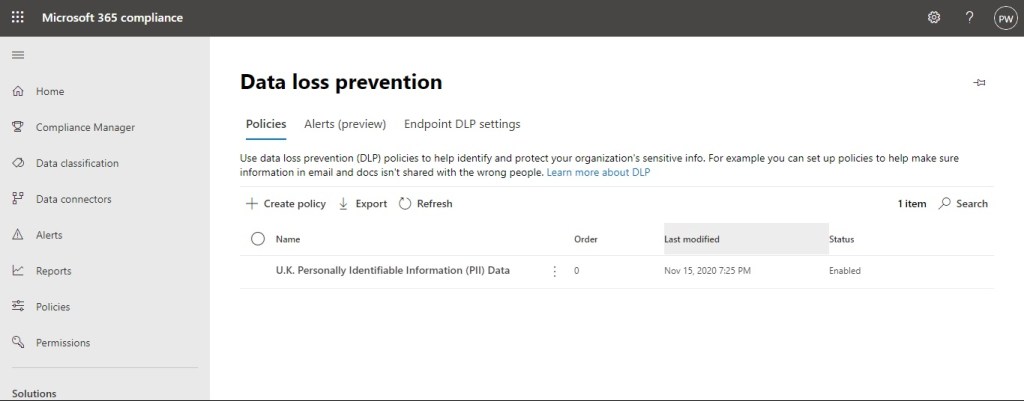The width and height of the screenshot is (1024, 401).
Task: Open Compliance Manager trophy icon
Action: pos(18,127)
